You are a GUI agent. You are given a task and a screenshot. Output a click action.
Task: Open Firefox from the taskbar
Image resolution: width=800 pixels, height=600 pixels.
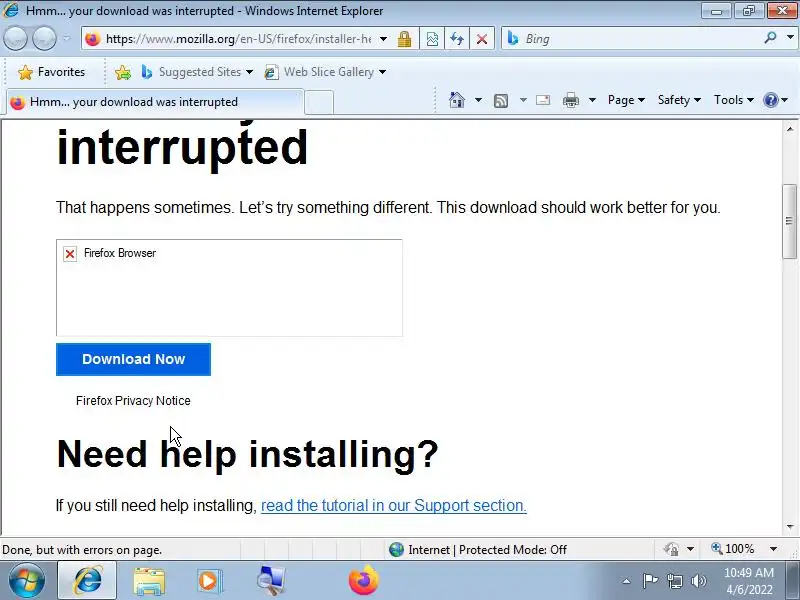pos(364,580)
